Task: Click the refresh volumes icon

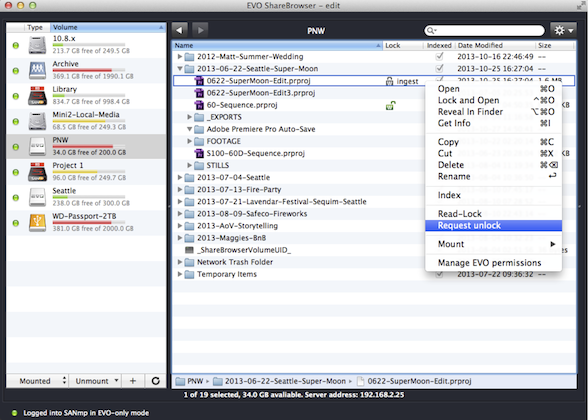Action: 156,381
